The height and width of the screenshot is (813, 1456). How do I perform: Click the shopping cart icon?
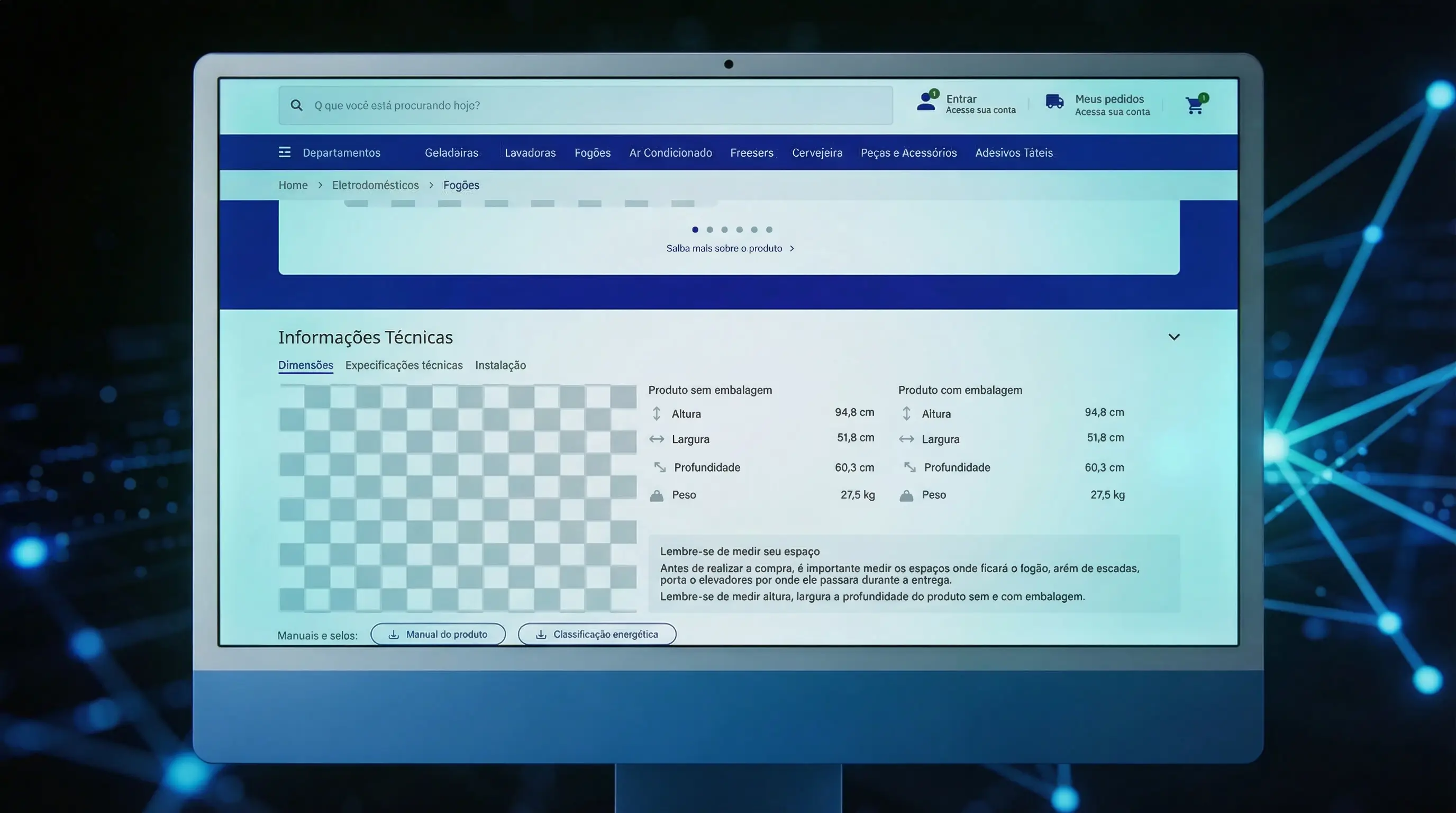click(x=1194, y=106)
